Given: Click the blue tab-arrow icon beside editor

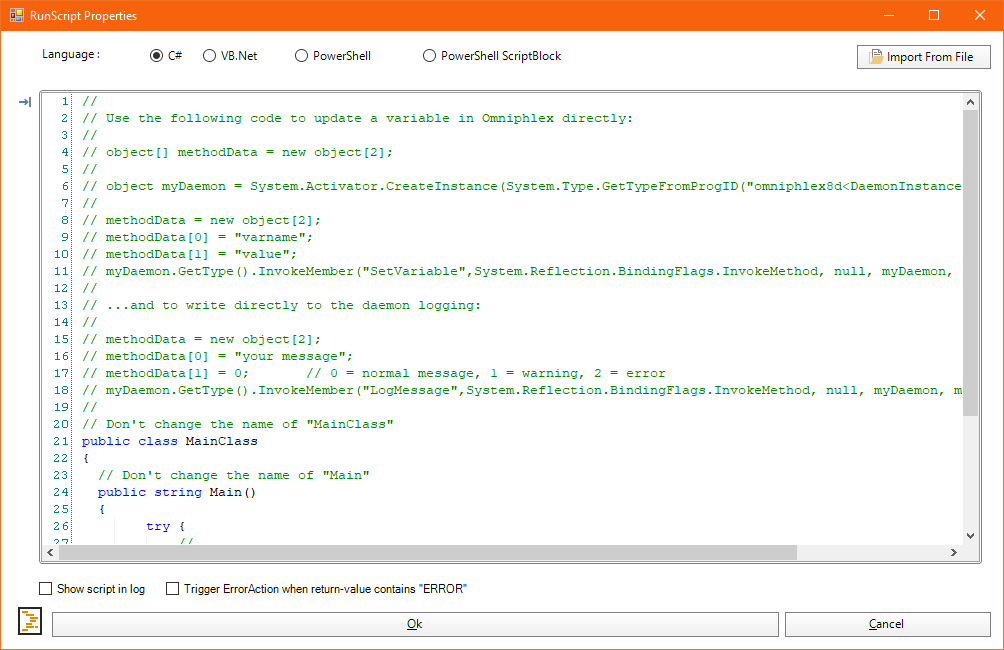Looking at the screenshot, I should pyautogui.click(x=24, y=102).
